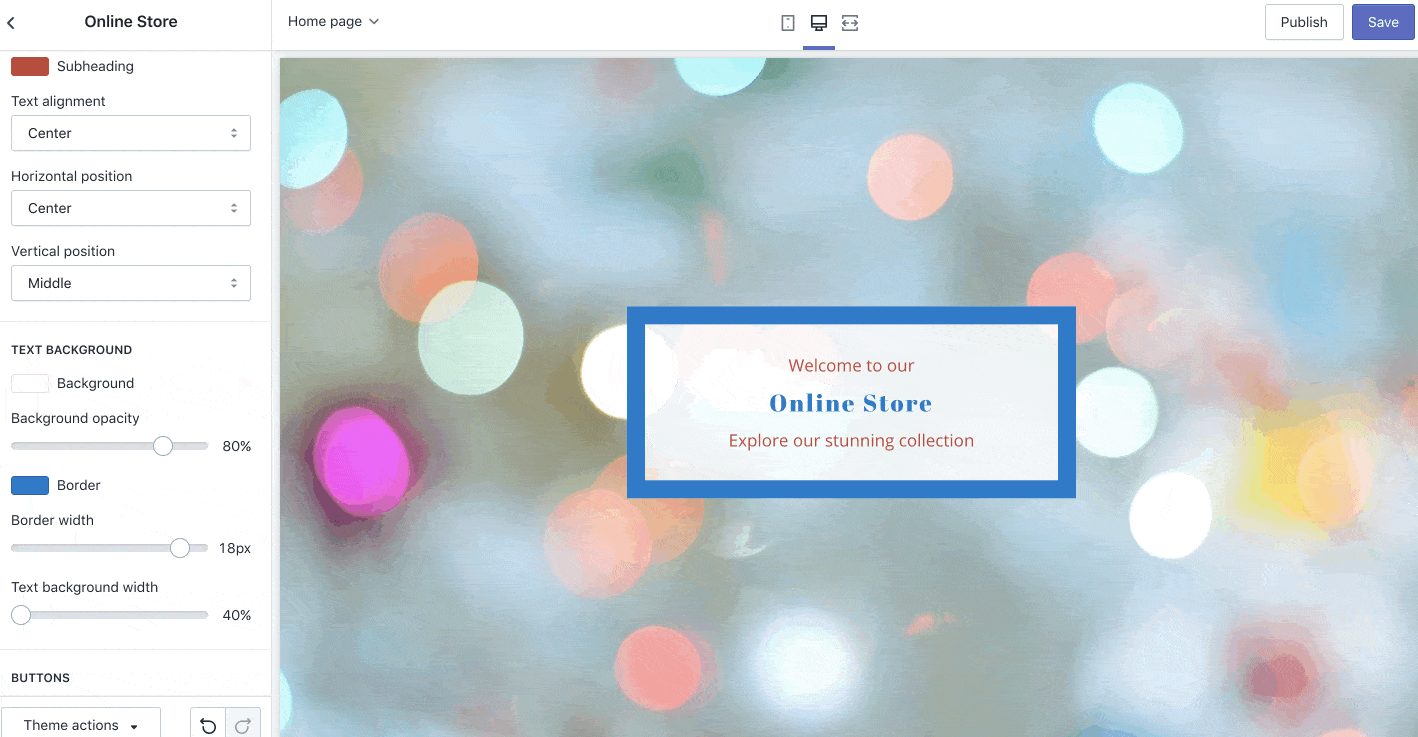
Task: Click the 'Online Store' sidebar title
Action: pos(131,21)
